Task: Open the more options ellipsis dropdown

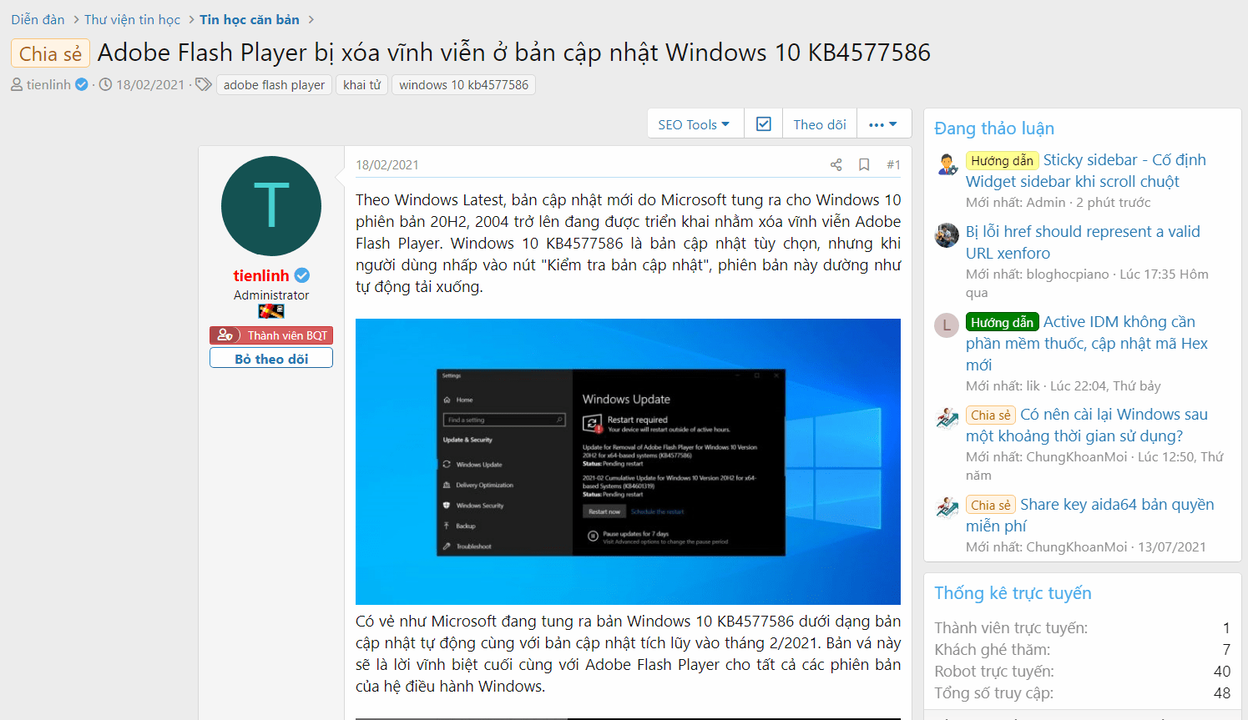Action: tap(883, 124)
